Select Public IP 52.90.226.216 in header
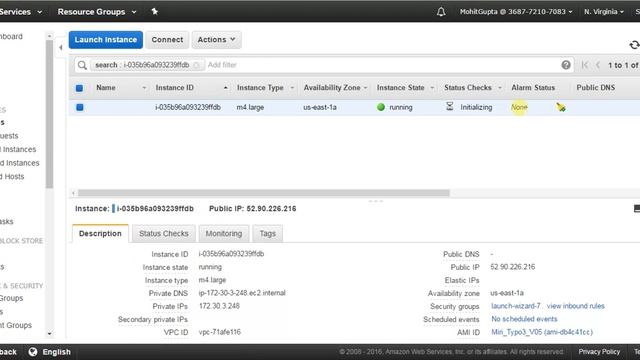The height and width of the screenshot is (360, 640). pos(253,209)
